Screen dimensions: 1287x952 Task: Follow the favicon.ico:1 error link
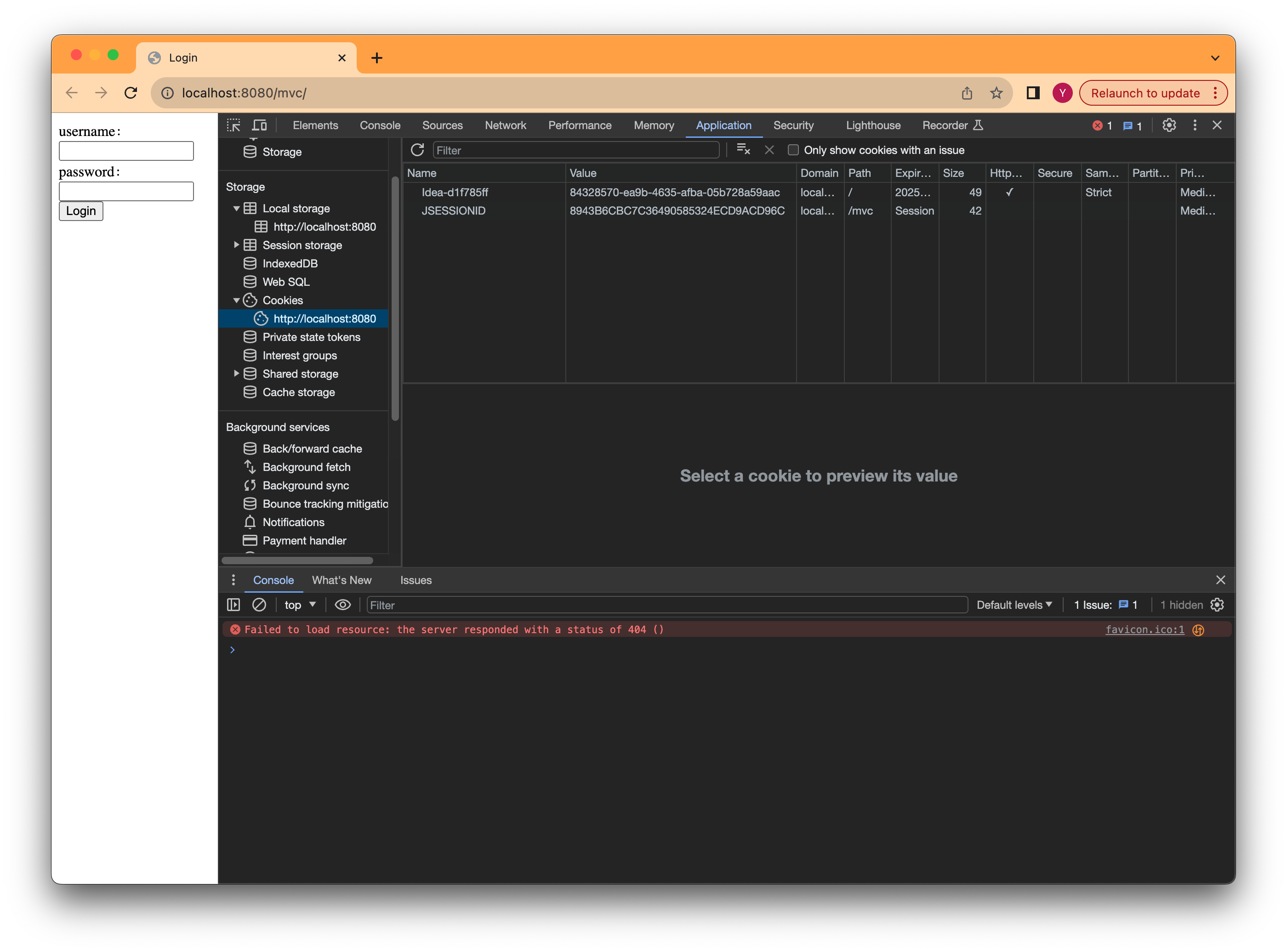1144,629
